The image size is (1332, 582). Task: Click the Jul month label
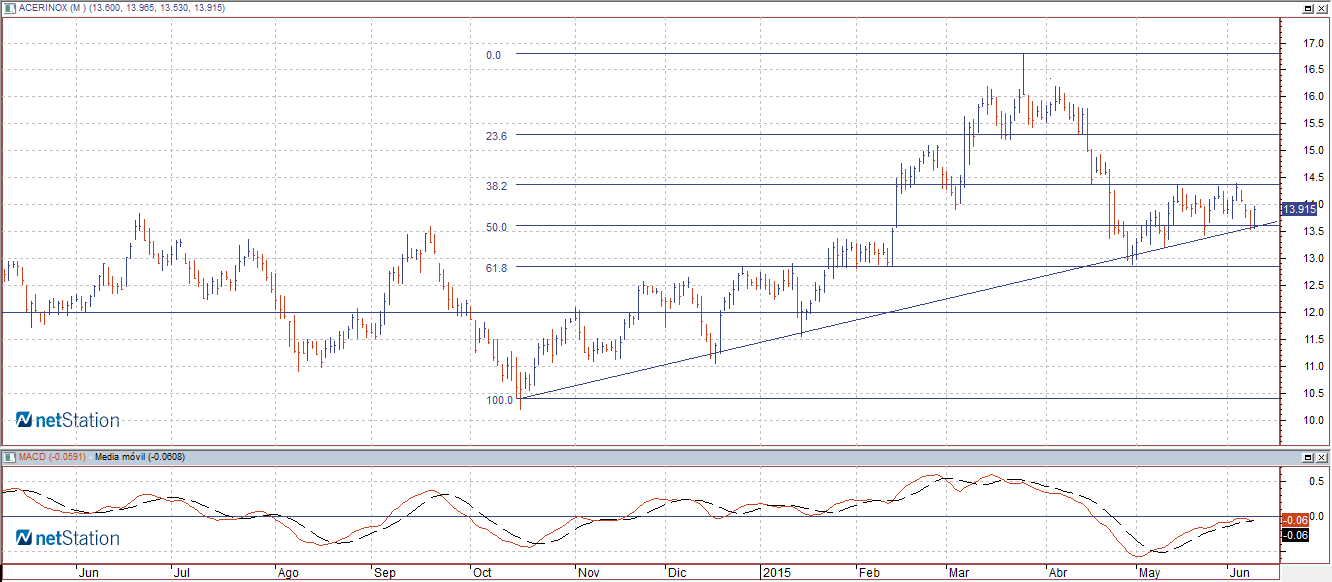[181, 574]
